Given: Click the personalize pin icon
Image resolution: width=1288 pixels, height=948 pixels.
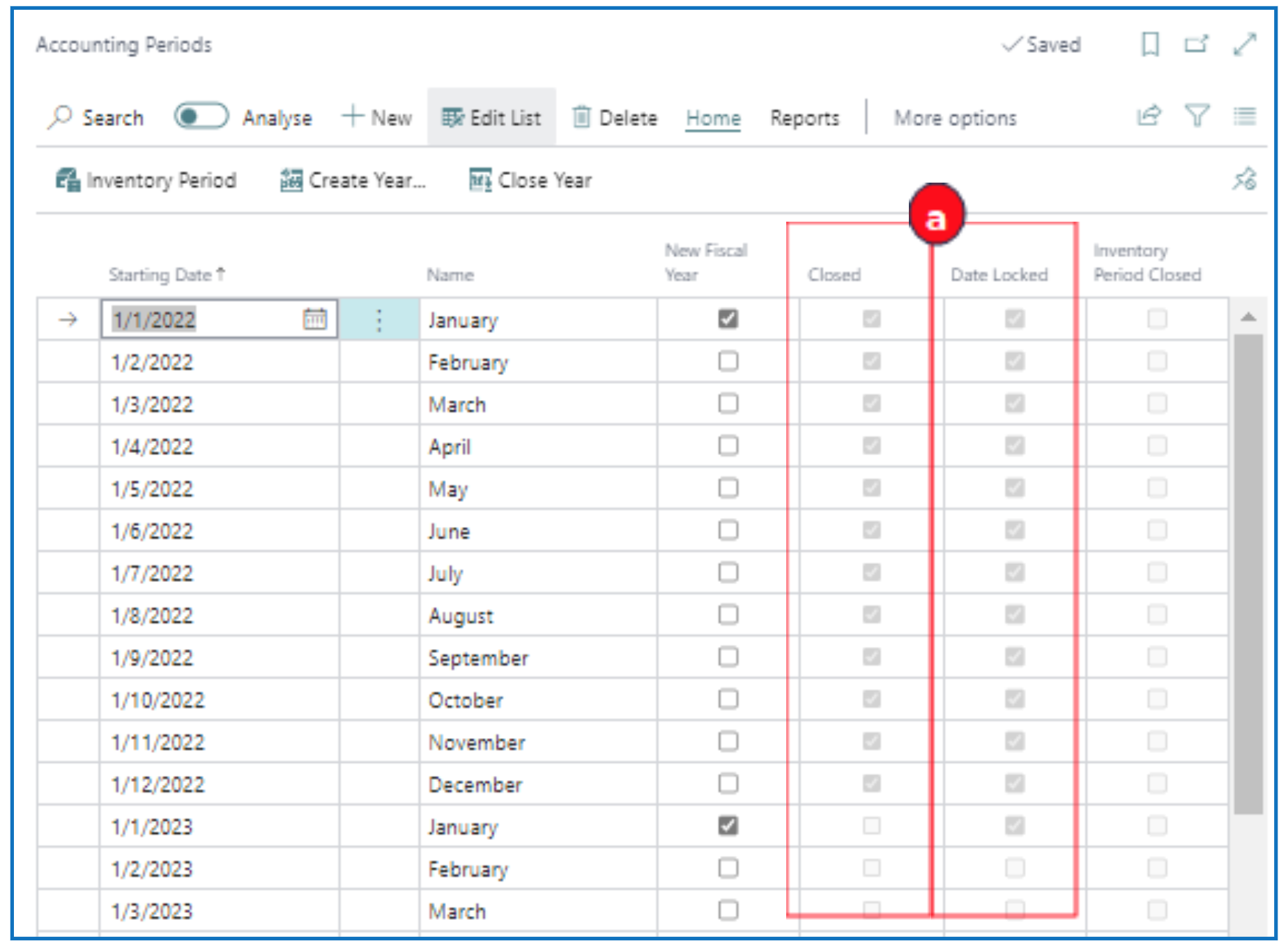Looking at the screenshot, I should click(1244, 180).
